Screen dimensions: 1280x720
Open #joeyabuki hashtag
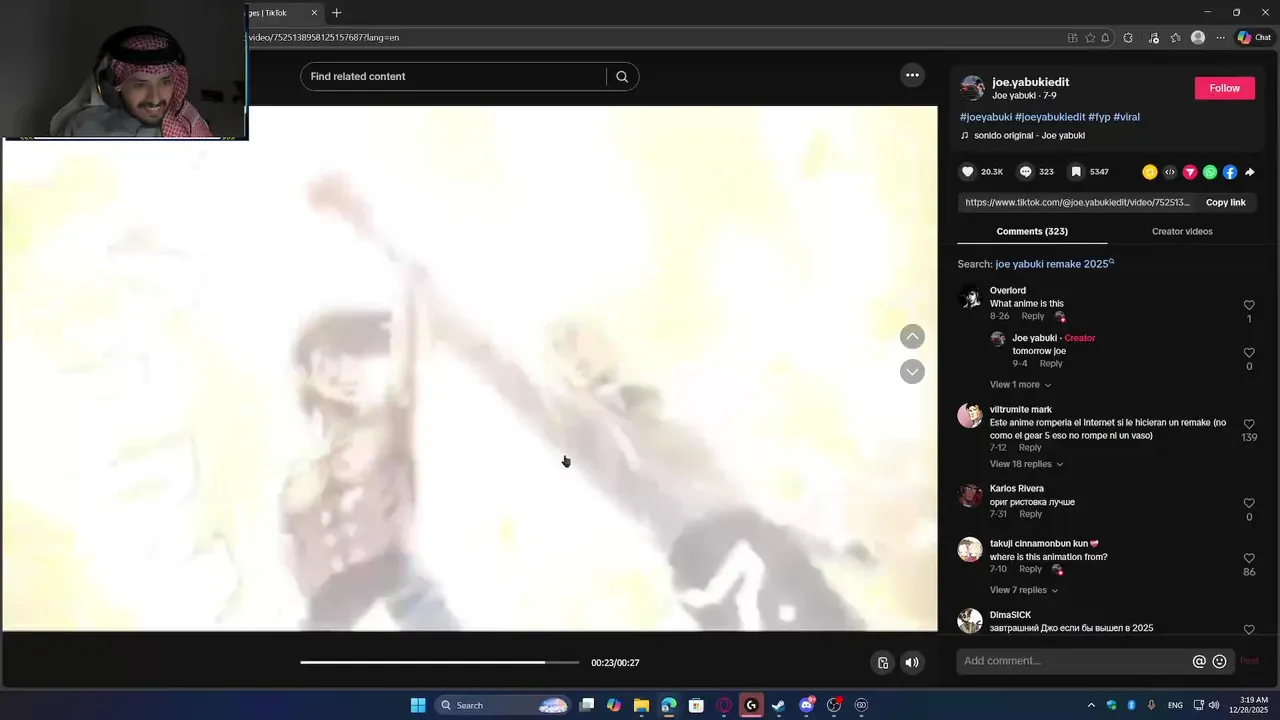pos(986,117)
